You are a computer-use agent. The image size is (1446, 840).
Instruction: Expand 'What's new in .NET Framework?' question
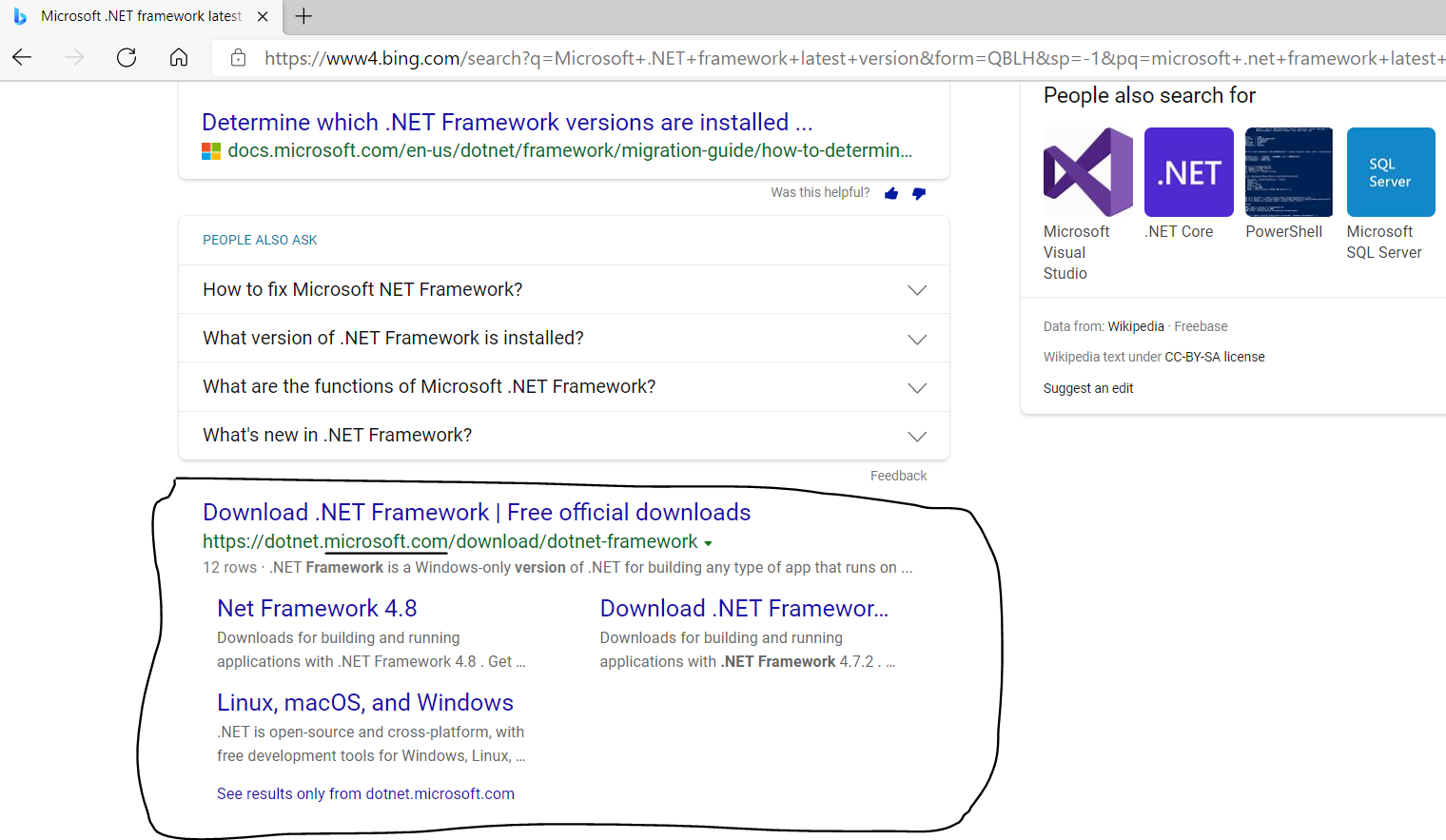[x=916, y=437]
